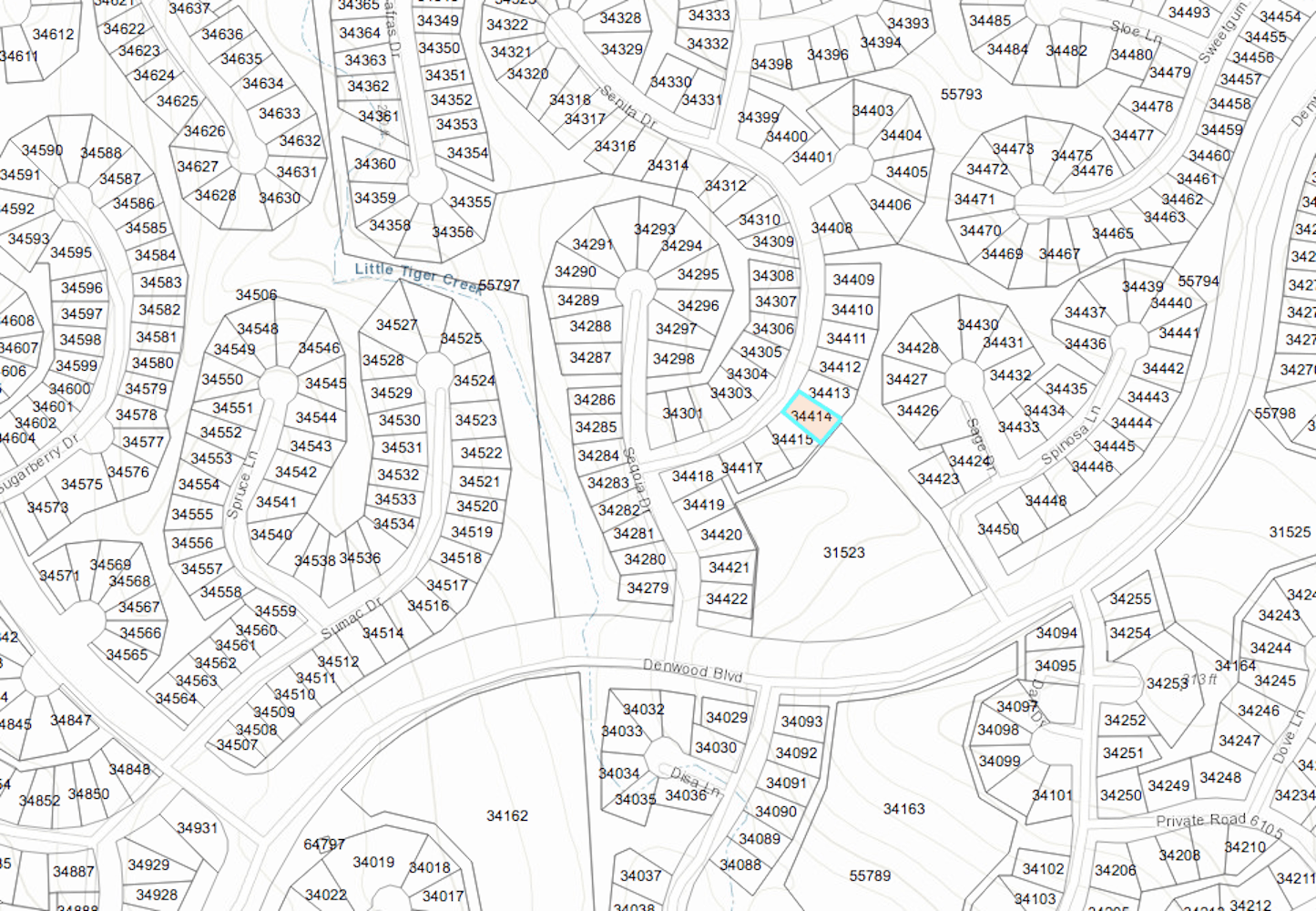
Task: Select parcel 34293
Action: pos(655,229)
